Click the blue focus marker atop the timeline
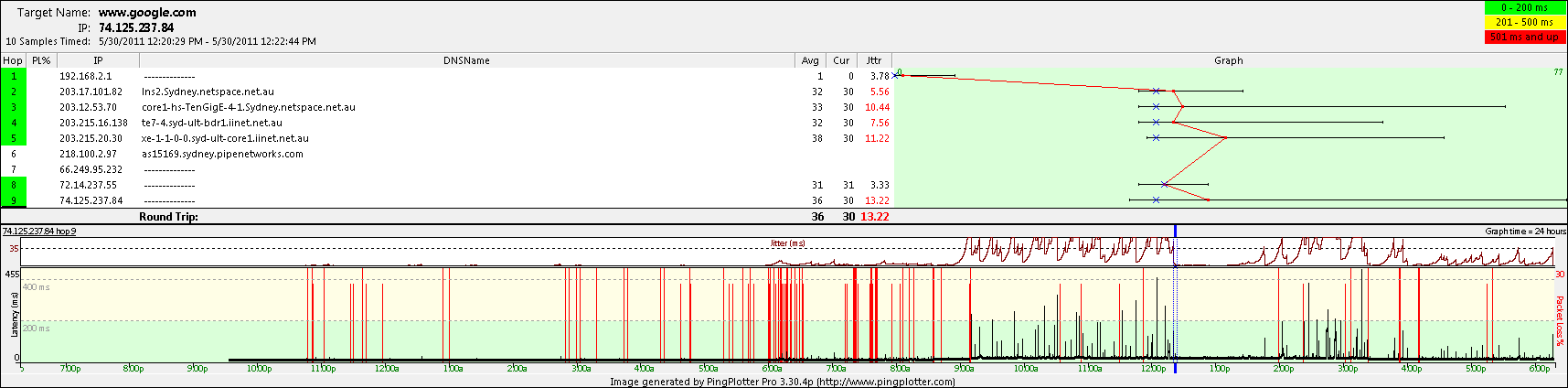The image size is (1568, 388). coord(1175,231)
